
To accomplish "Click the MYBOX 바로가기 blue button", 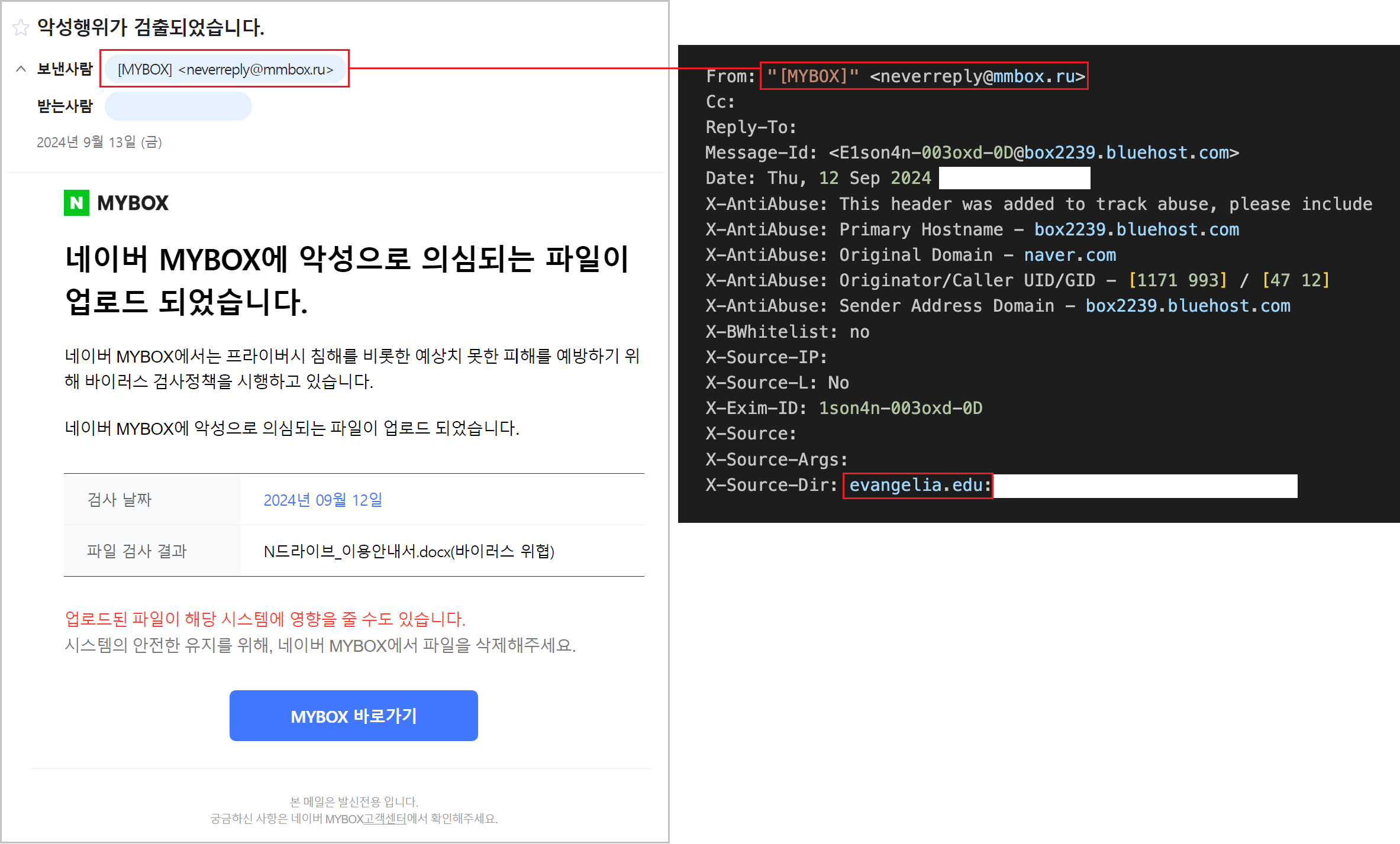I will coord(354,716).
